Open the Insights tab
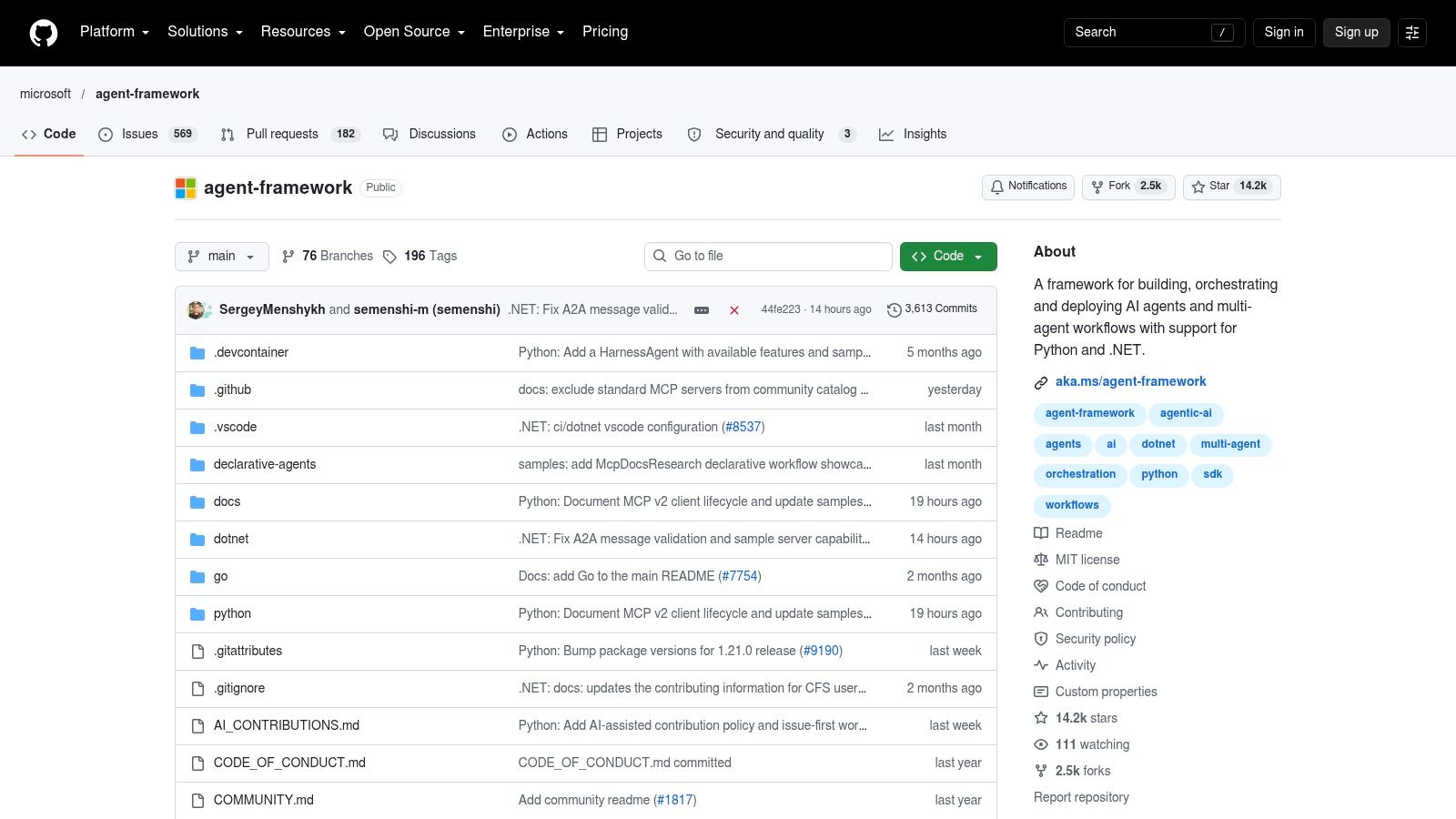 pyautogui.click(x=913, y=134)
